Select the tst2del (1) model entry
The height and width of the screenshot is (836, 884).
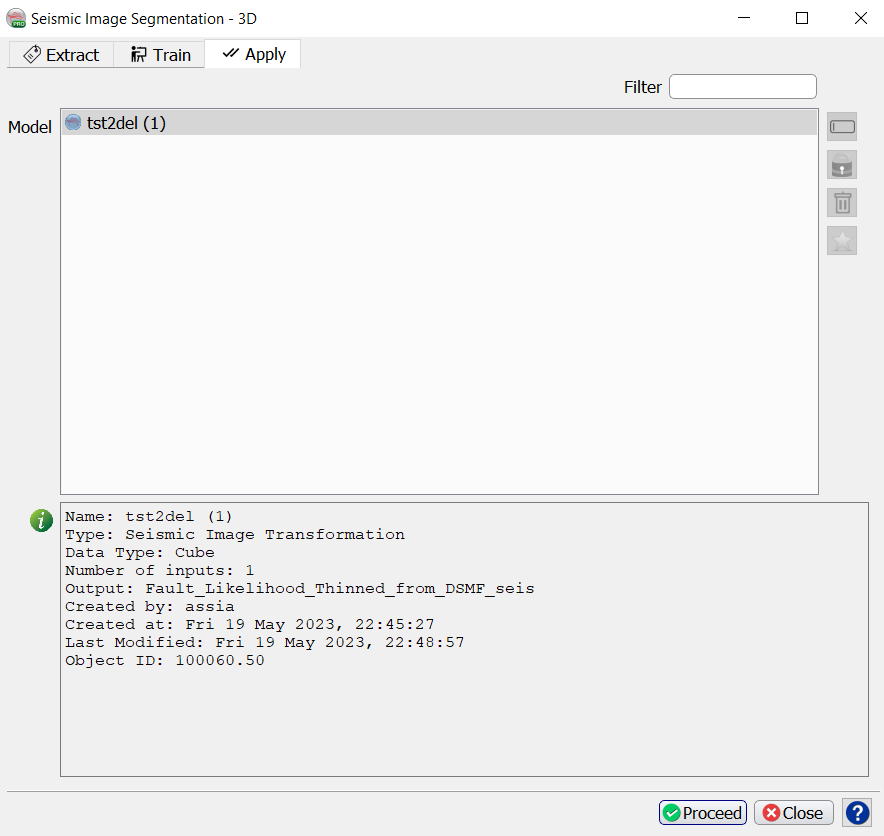point(126,123)
